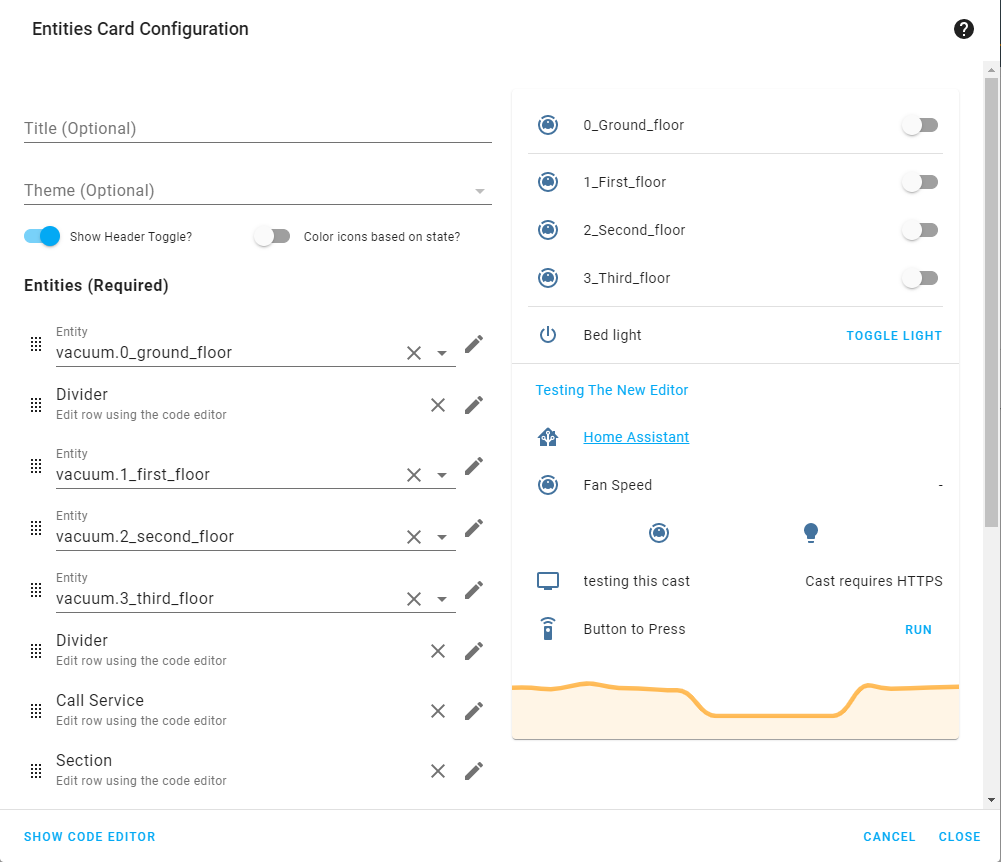Viewport: 1001px width, 862px height.
Task: Grab the drag handle for vacuum.2_second_floor
Action: [36, 528]
